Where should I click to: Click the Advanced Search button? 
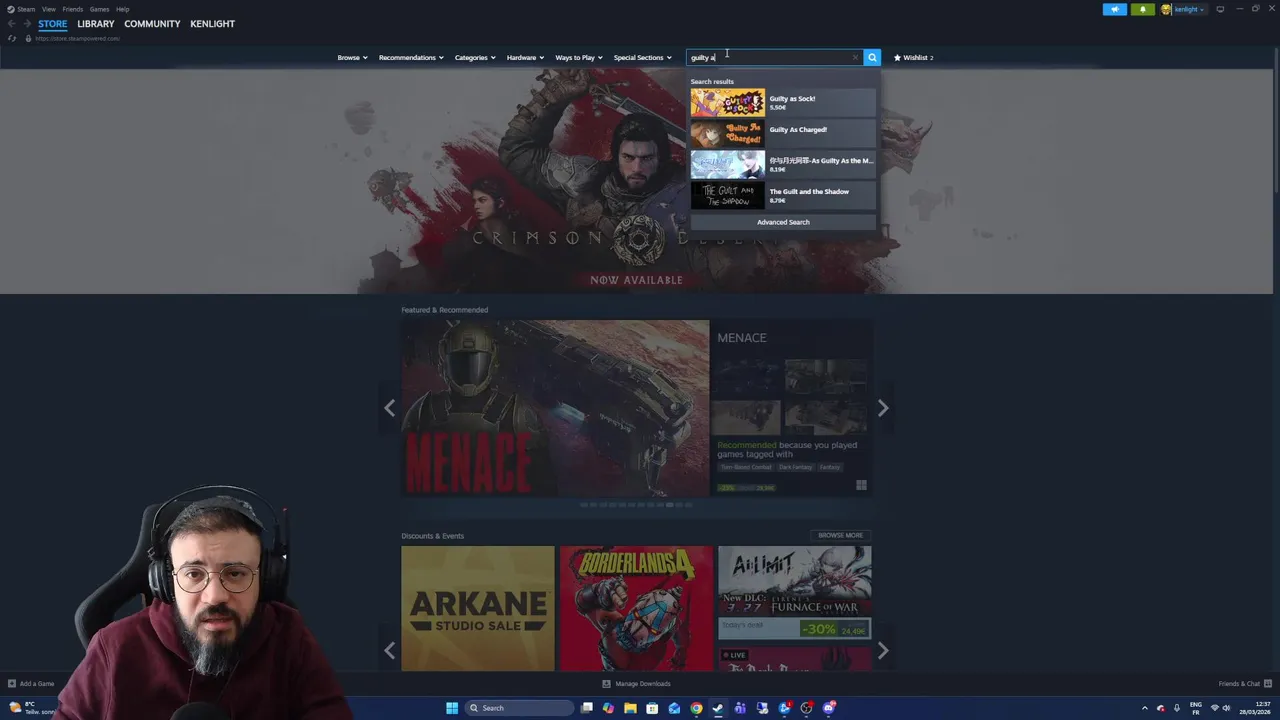tap(783, 222)
